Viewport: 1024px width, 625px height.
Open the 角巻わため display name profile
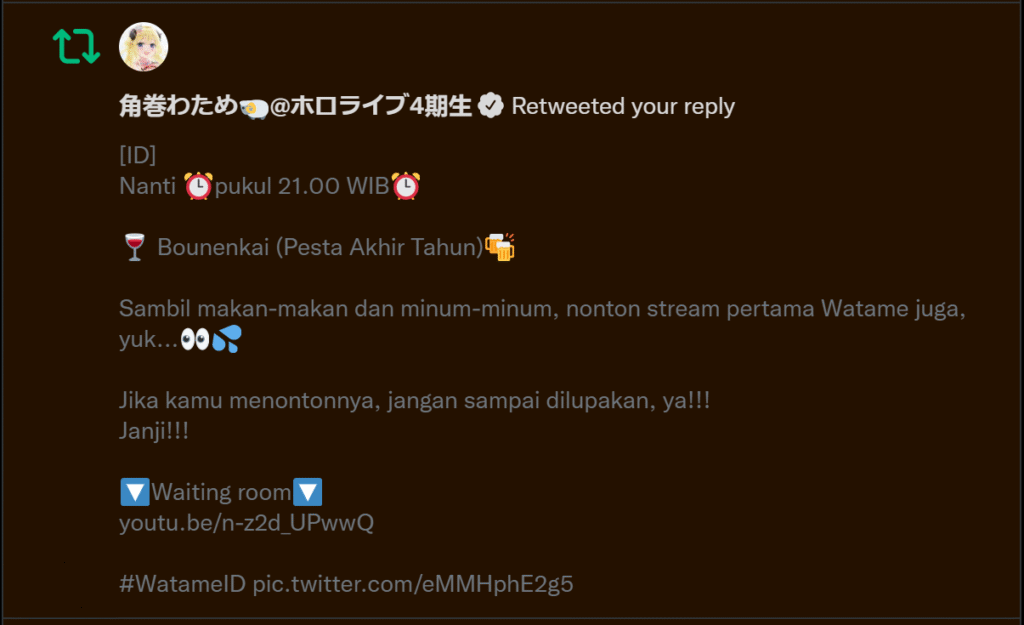[x=295, y=105]
